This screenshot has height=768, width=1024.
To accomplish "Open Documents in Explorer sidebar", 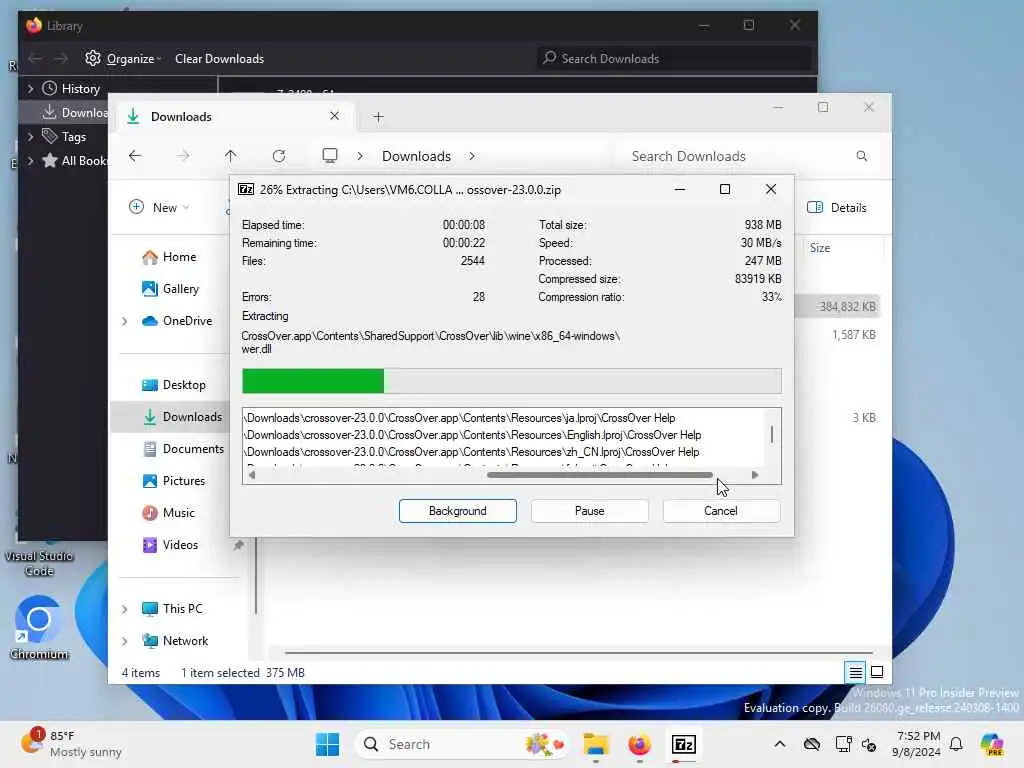I will click(x=183, y=449).
